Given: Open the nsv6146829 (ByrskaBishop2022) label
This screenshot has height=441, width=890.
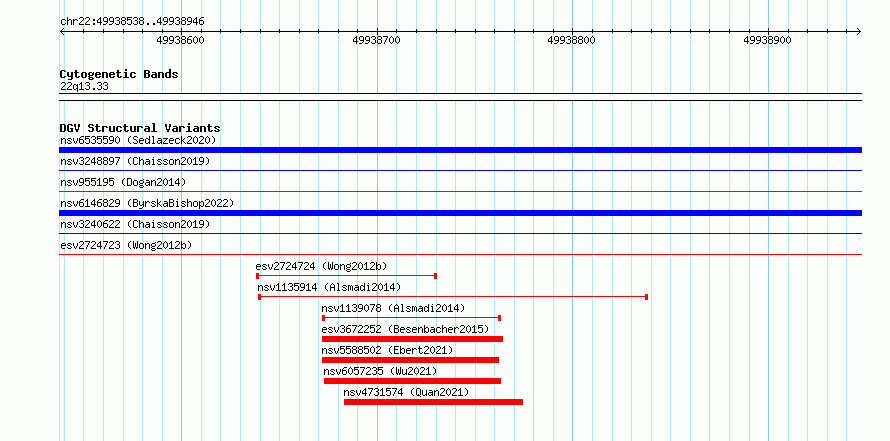Looking at the screenshot, I should click(x=147, y=203).
